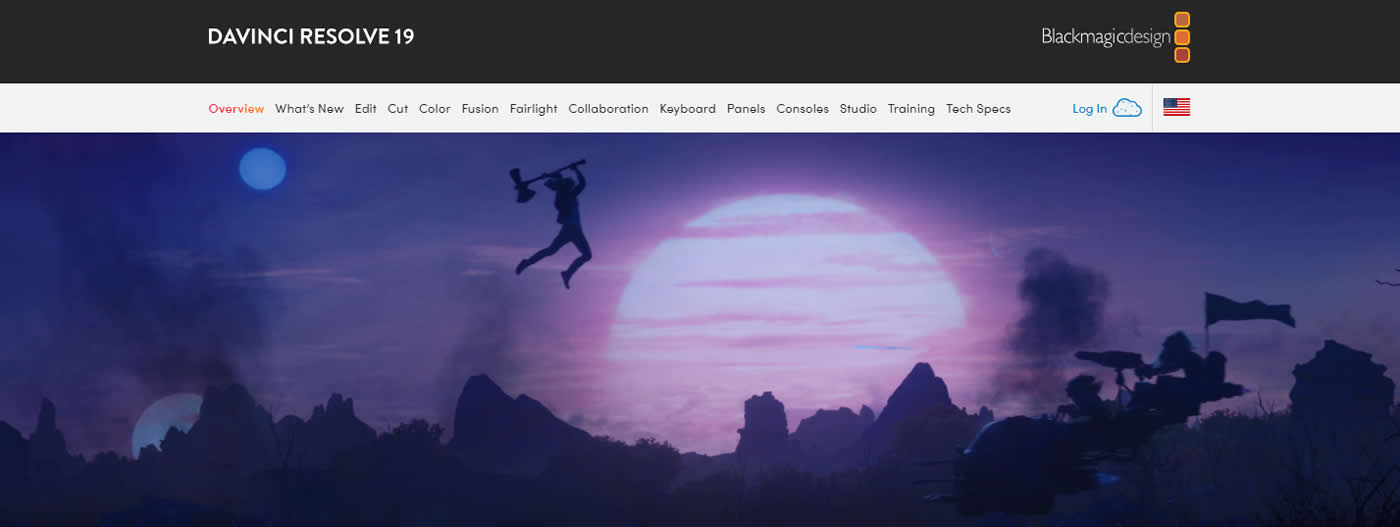
Task: Click the Log In link
Action: 1089,109
